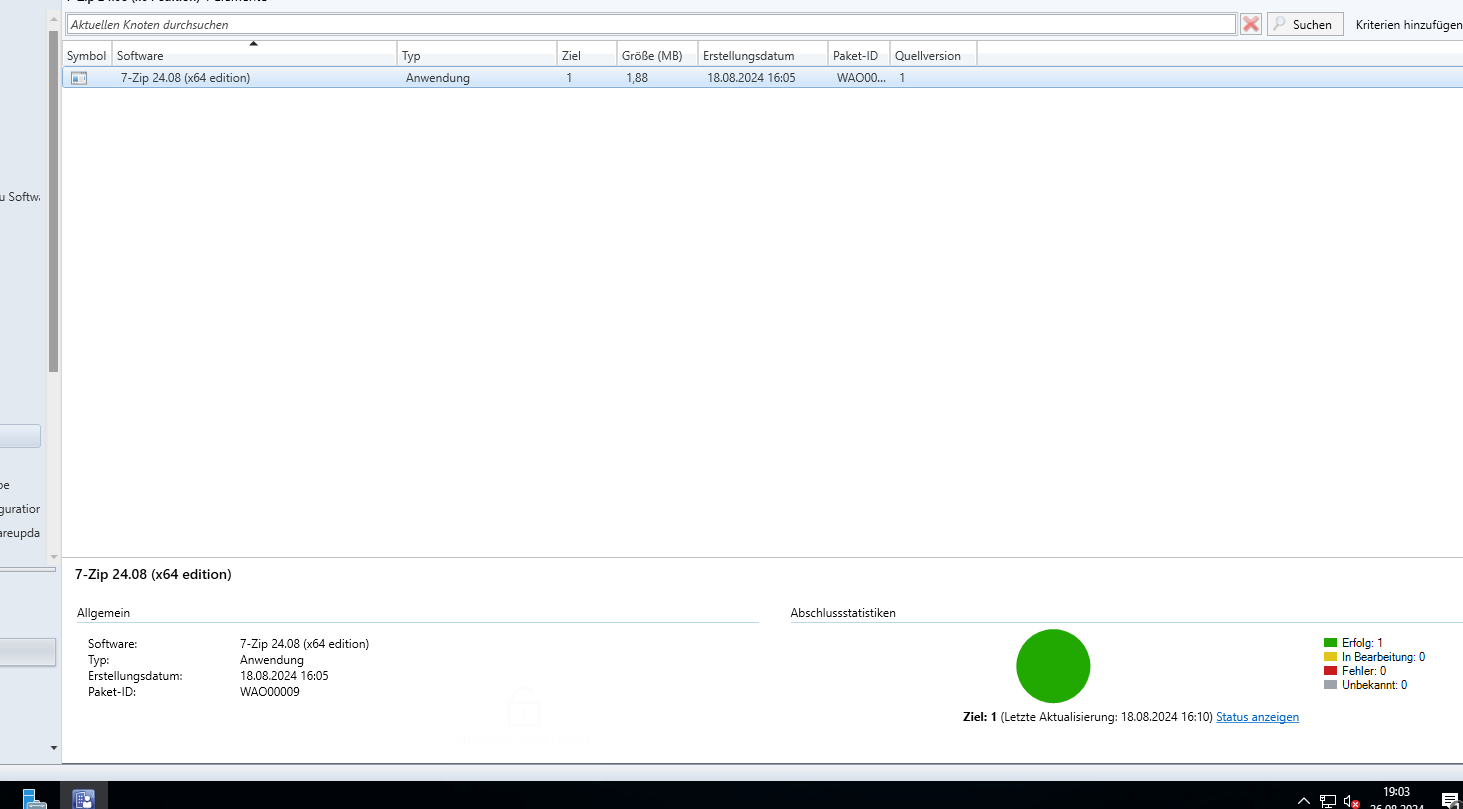
Task: Click the Suchen search button
Action: (x=1304, y=24)
